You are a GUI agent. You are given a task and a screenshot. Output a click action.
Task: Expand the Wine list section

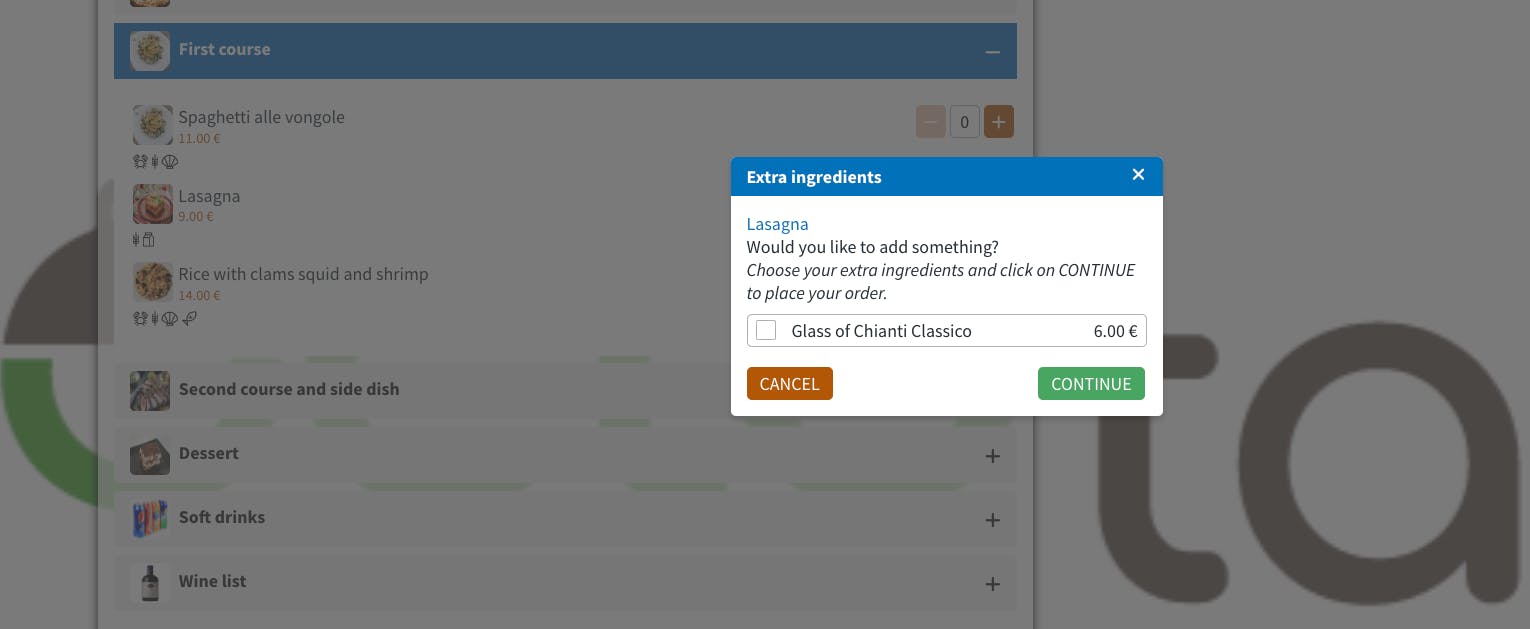(992, 584)
